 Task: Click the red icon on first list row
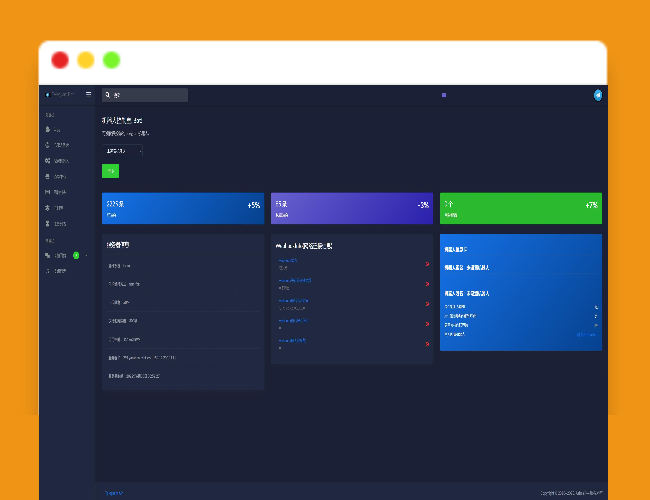point(427,264)
